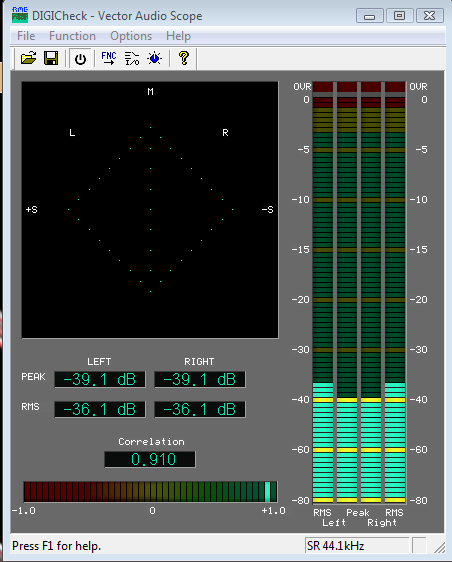This screenshot has width=452, height=562.
Task: Click the -S label in the scope
Action: point(267,210)
